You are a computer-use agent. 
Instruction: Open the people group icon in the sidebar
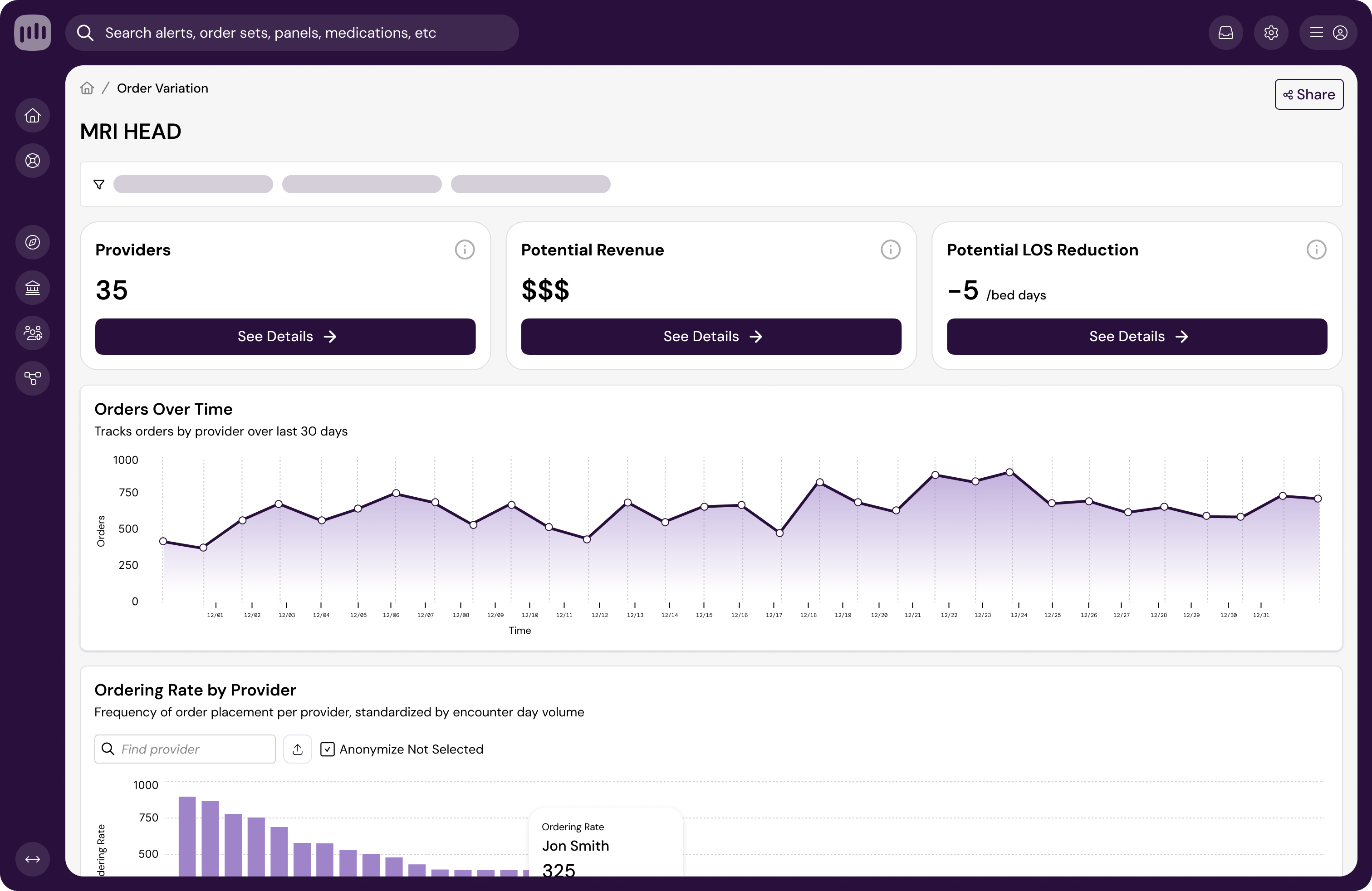click(x=33, y=333)
